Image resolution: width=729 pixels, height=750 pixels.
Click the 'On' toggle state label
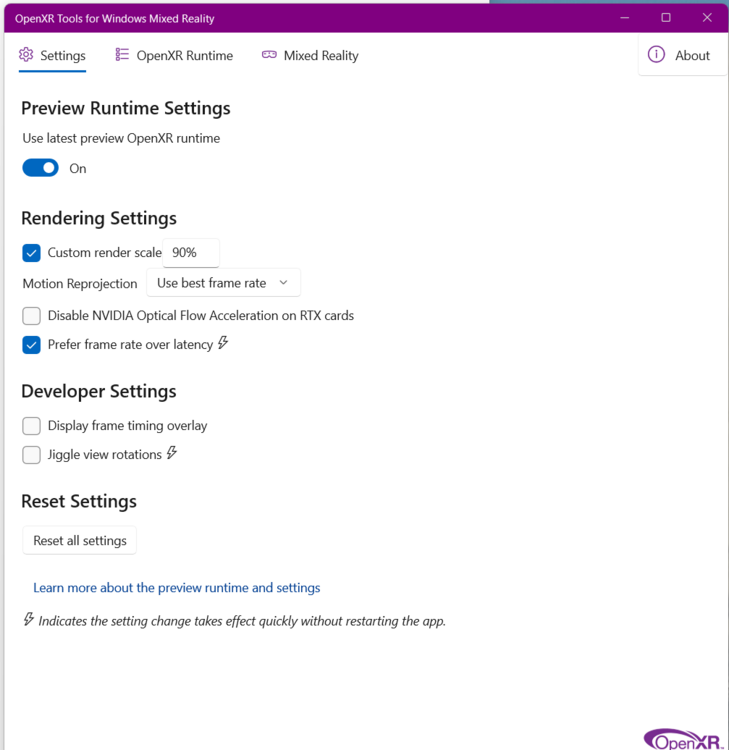pos(78,168)
